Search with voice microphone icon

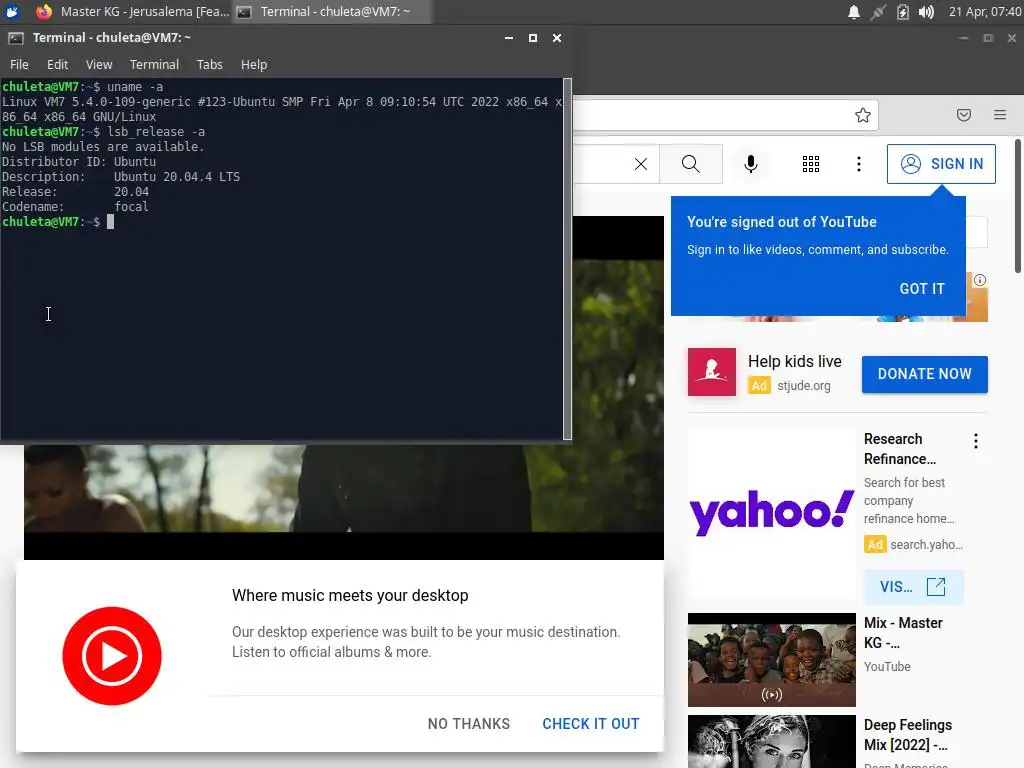(751, 164)
